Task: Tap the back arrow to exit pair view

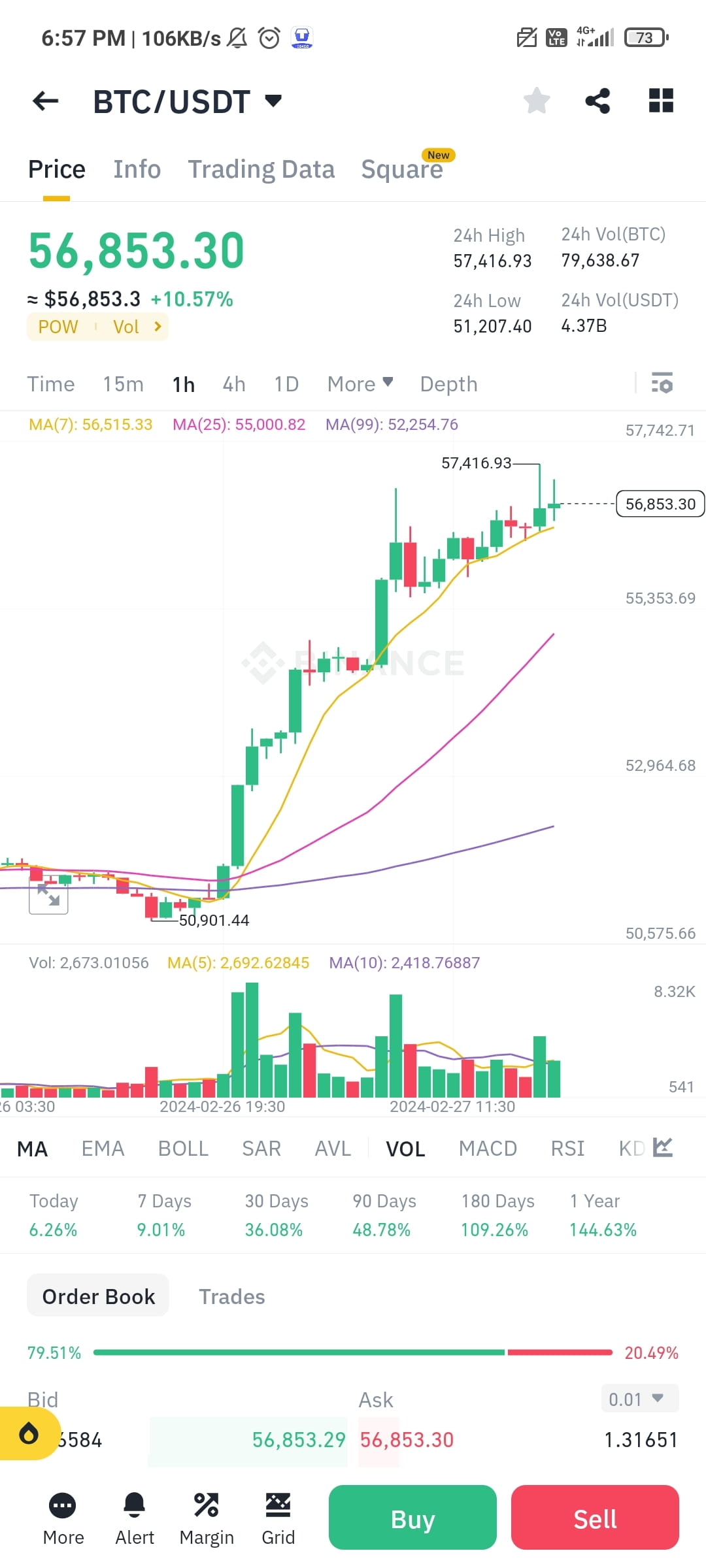Action: pyautogui.click(x=44, y=101)
